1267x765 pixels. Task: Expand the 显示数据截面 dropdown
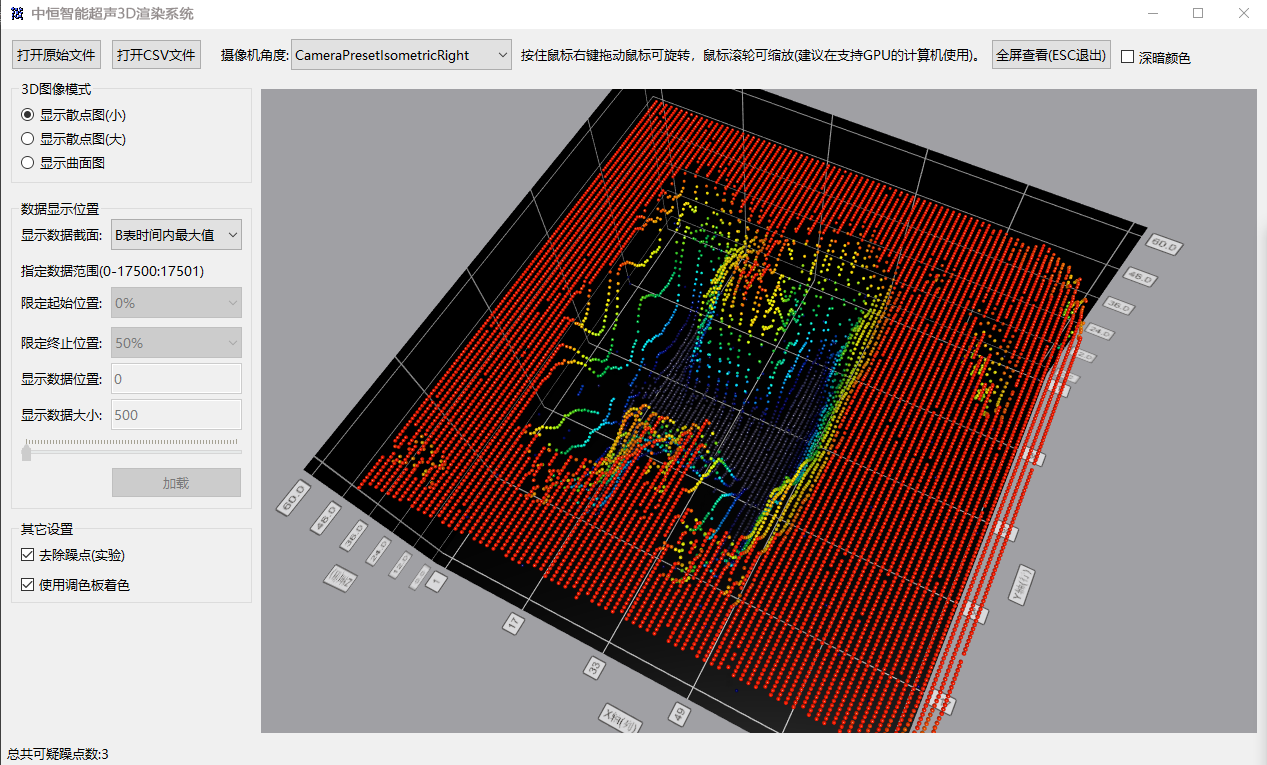(x=176, y=235)
